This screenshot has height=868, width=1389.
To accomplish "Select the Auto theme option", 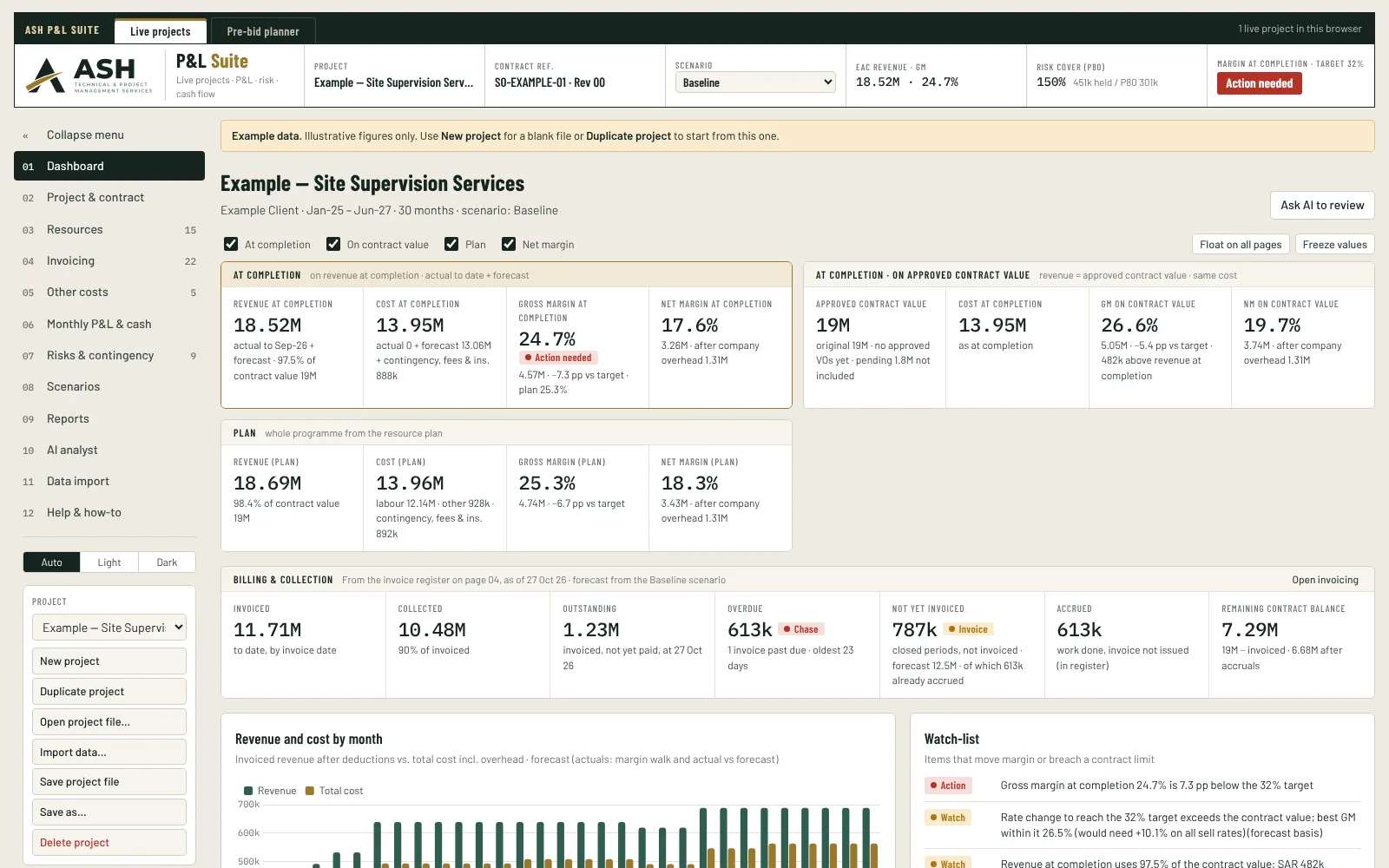I will pos(52,562).
